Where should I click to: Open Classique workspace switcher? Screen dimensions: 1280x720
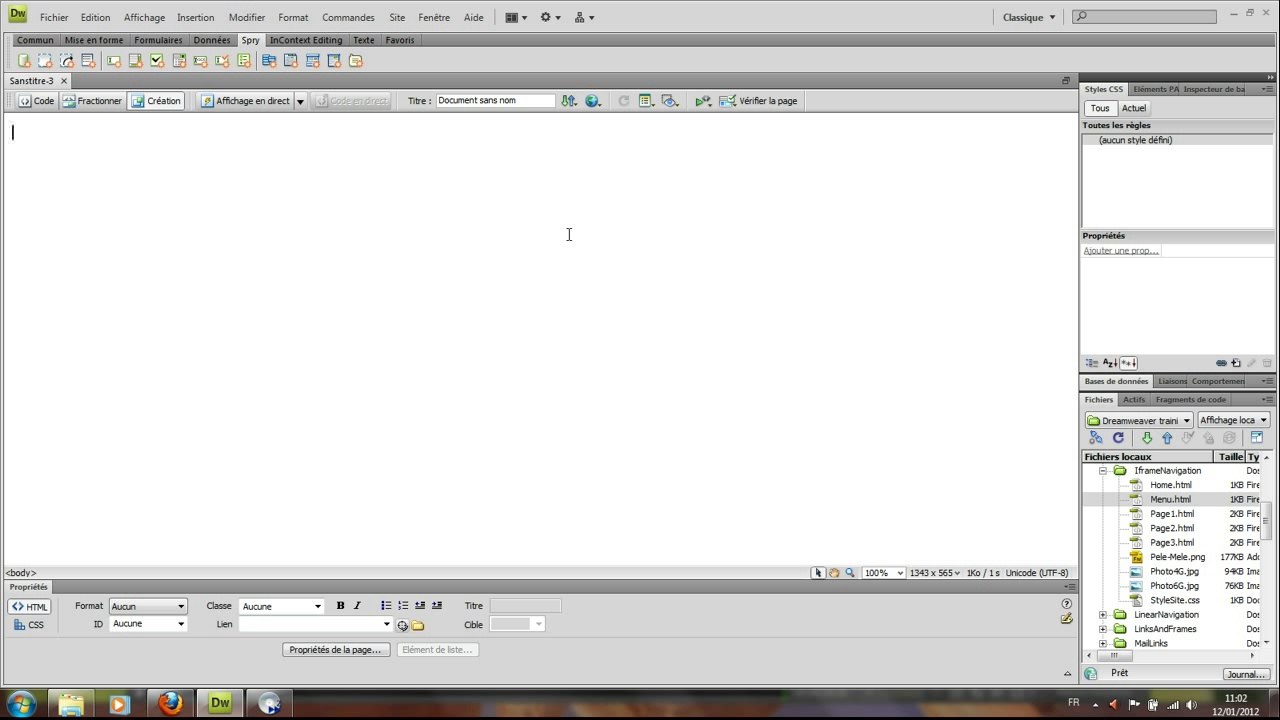tap(1029, 17)
